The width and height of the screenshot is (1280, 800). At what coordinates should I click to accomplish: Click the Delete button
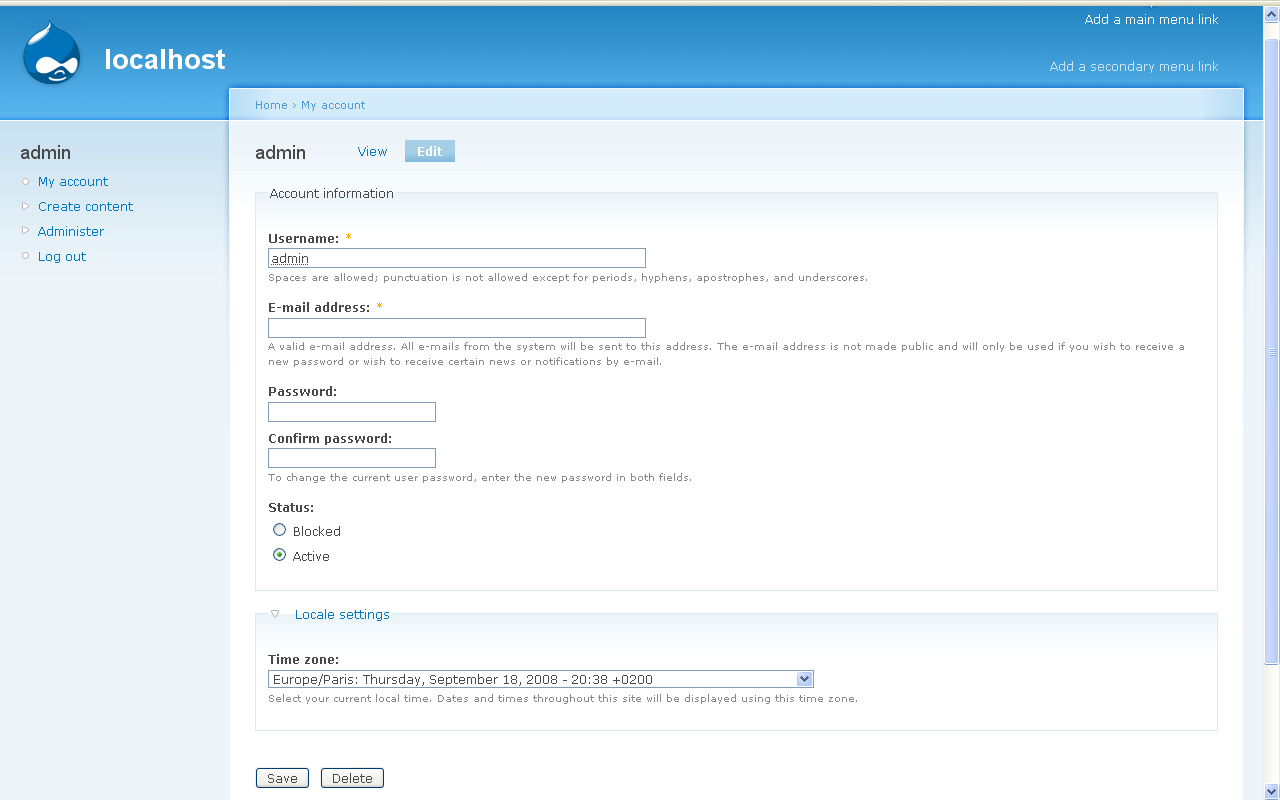[352, 778]
